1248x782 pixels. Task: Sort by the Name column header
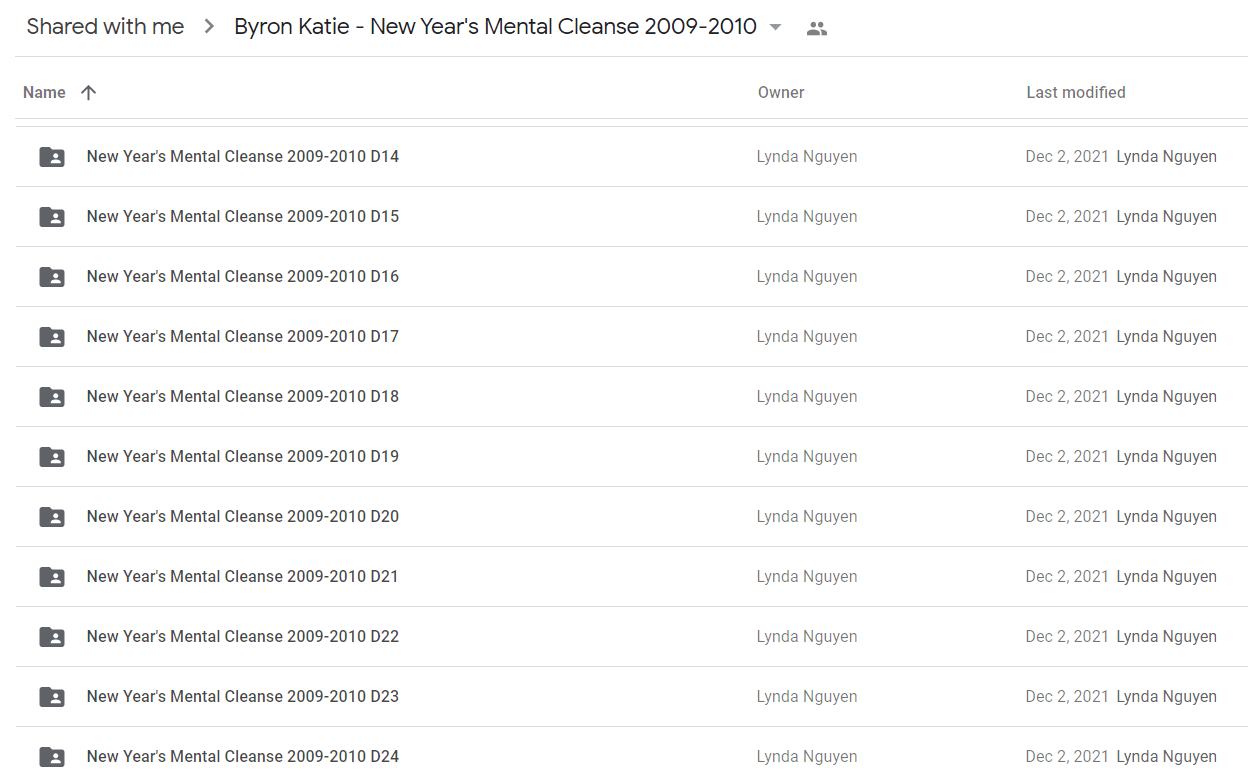click(x=44, y=92)
